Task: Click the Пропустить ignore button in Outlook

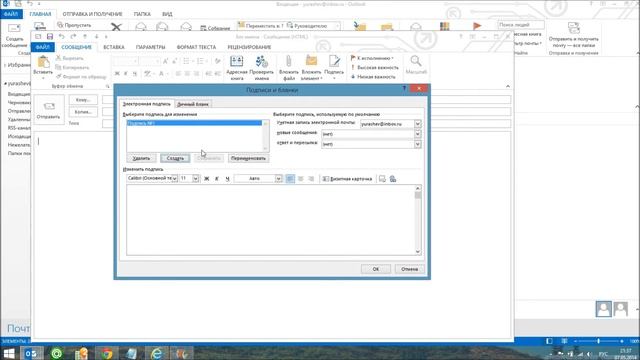Action: (x=74, y=25)
